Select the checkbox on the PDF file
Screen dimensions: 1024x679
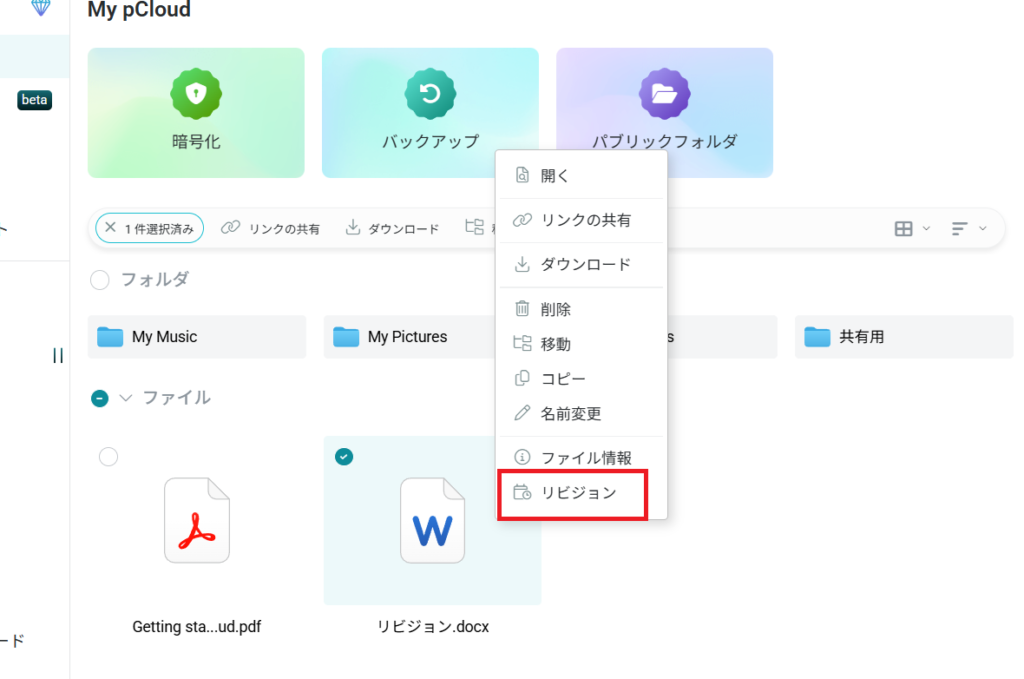pyautogui.click(x=109, y=457)
